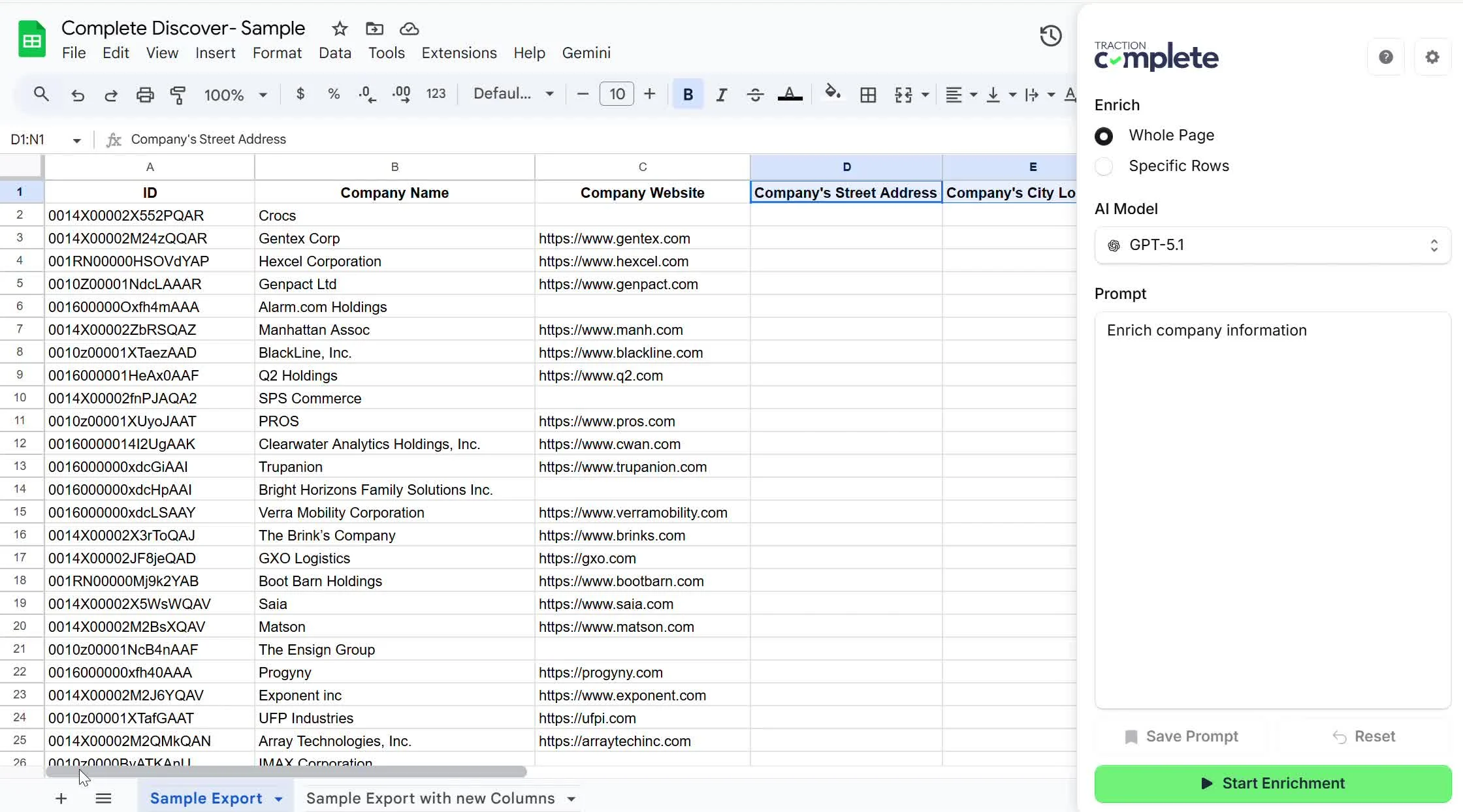This screenshot has height=812, width=1463.
Task: Click the paint format roller icon
Action: (178, 95)
